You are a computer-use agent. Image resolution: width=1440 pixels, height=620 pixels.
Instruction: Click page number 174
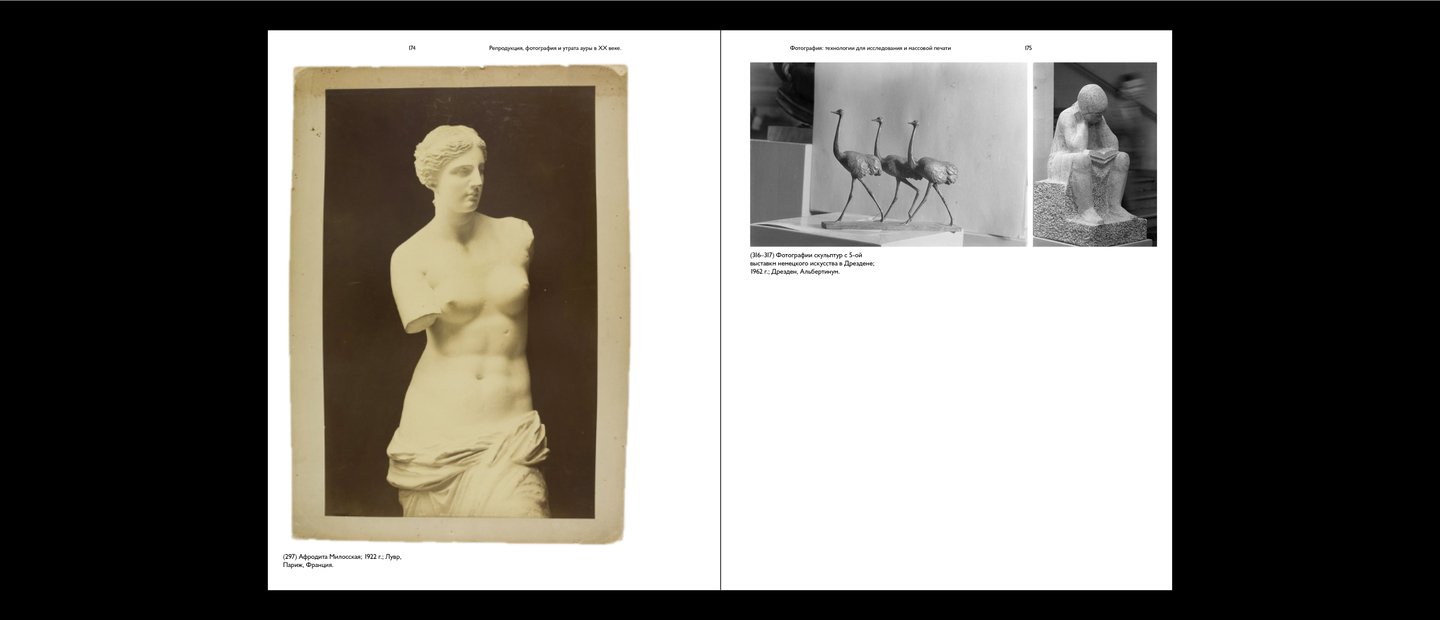412,48
